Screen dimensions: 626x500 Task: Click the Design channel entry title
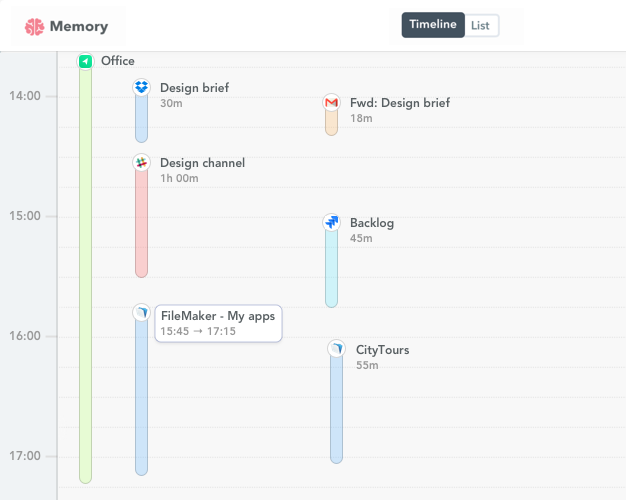(x=202, y=163)
